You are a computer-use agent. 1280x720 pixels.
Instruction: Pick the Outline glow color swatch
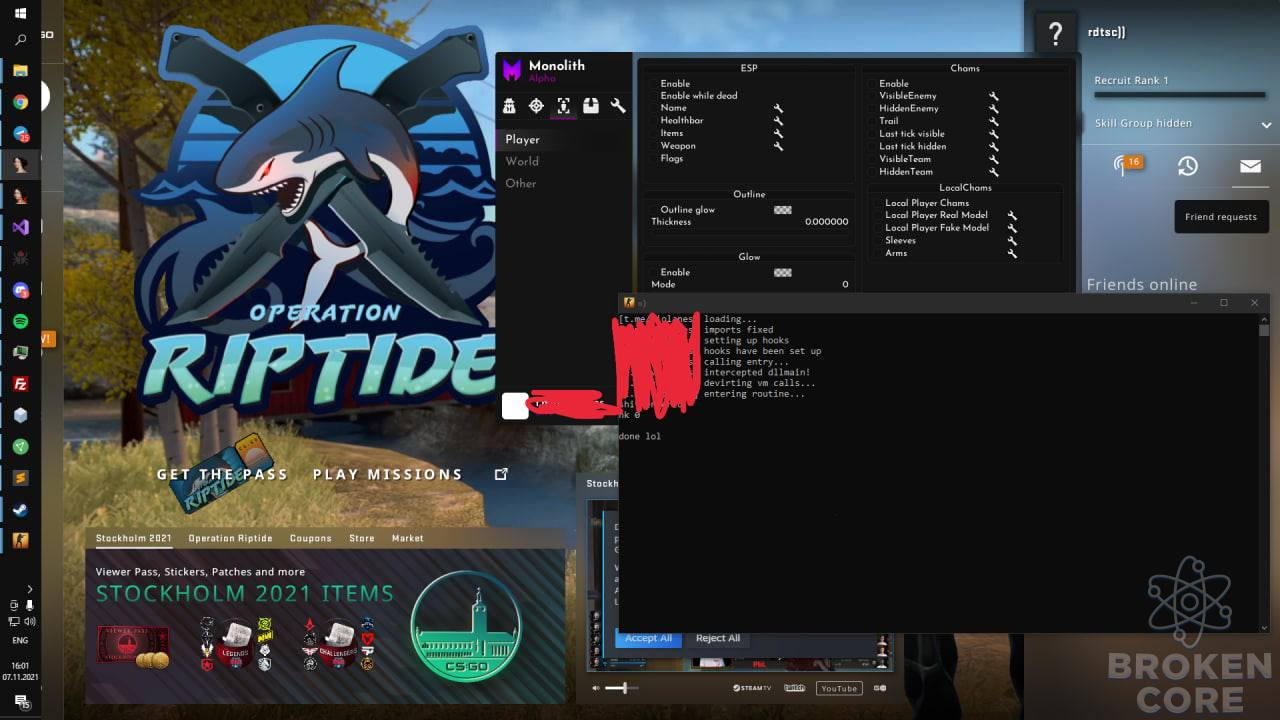(x=783, y=210)
